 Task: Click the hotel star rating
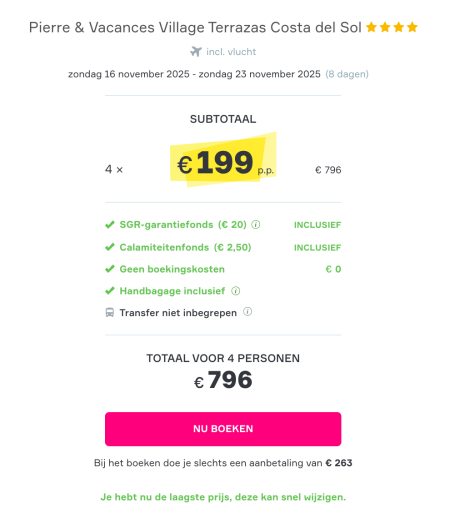[x=392, y=27]
